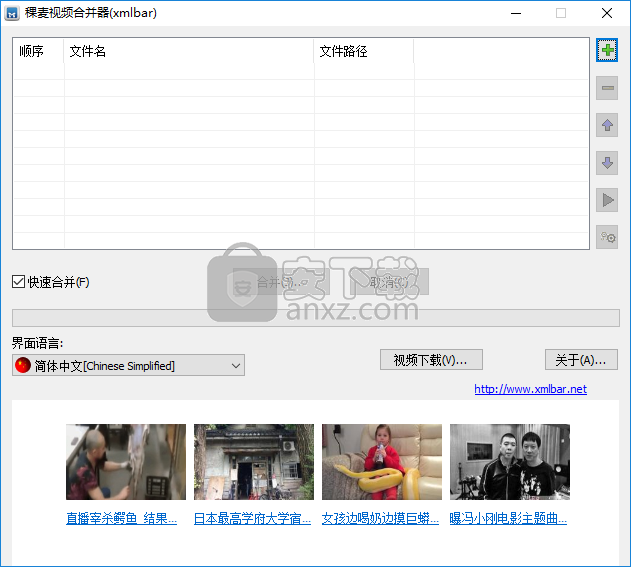Click the move up arrow icon
The width and height of the screenshot is (631, 567).
[607, 126]
